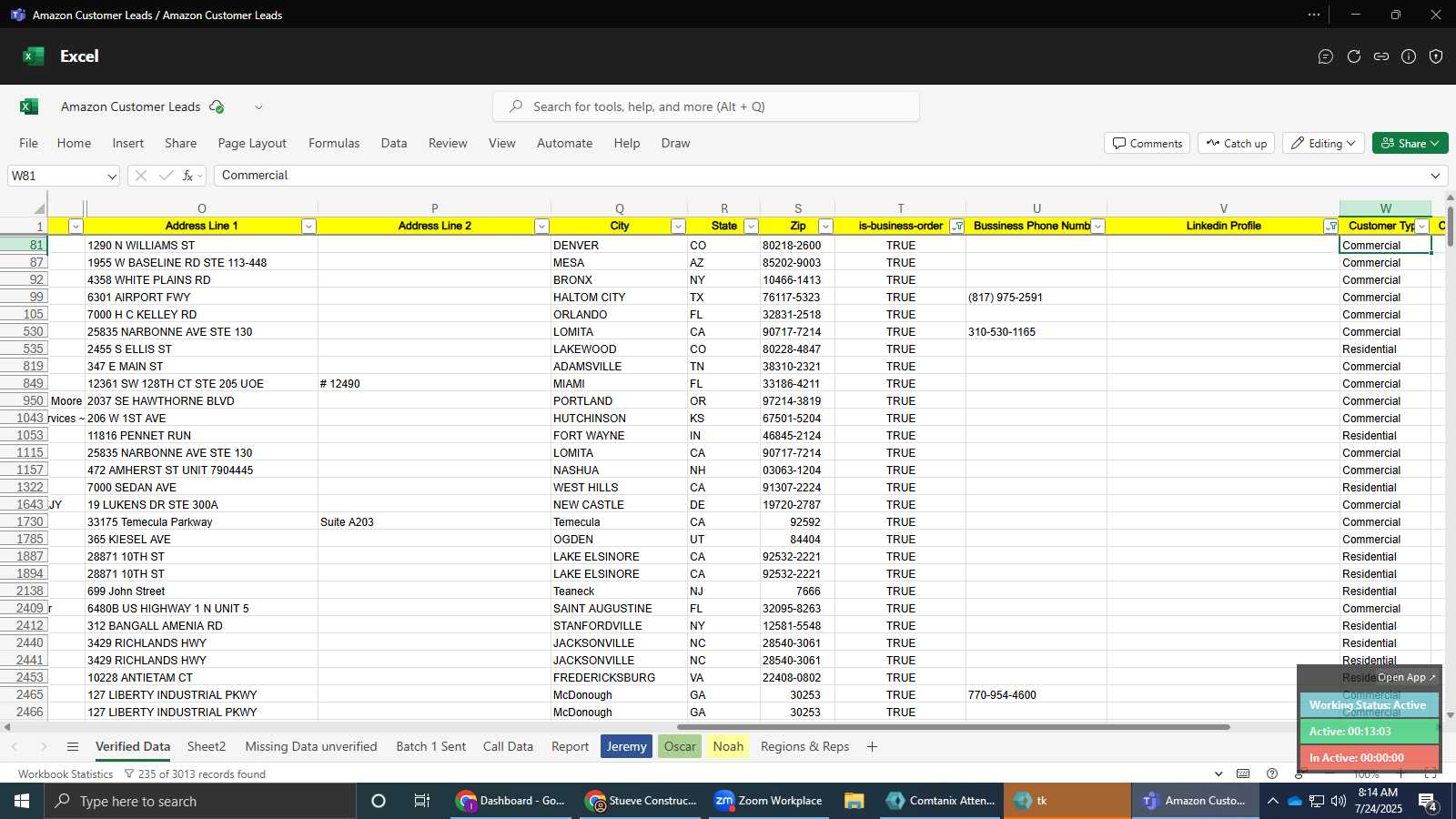1456x819 pixels.
Task: Click the previous sheet navigation arrow
Action: tap(15, 746)
